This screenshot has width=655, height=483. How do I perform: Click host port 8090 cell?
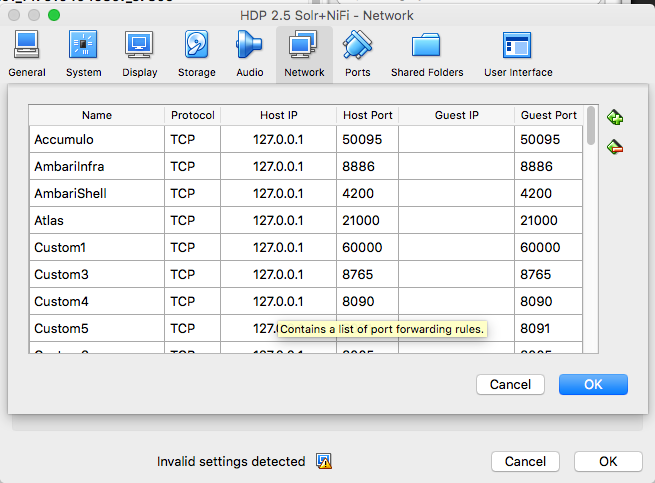[x=368, y=301]
